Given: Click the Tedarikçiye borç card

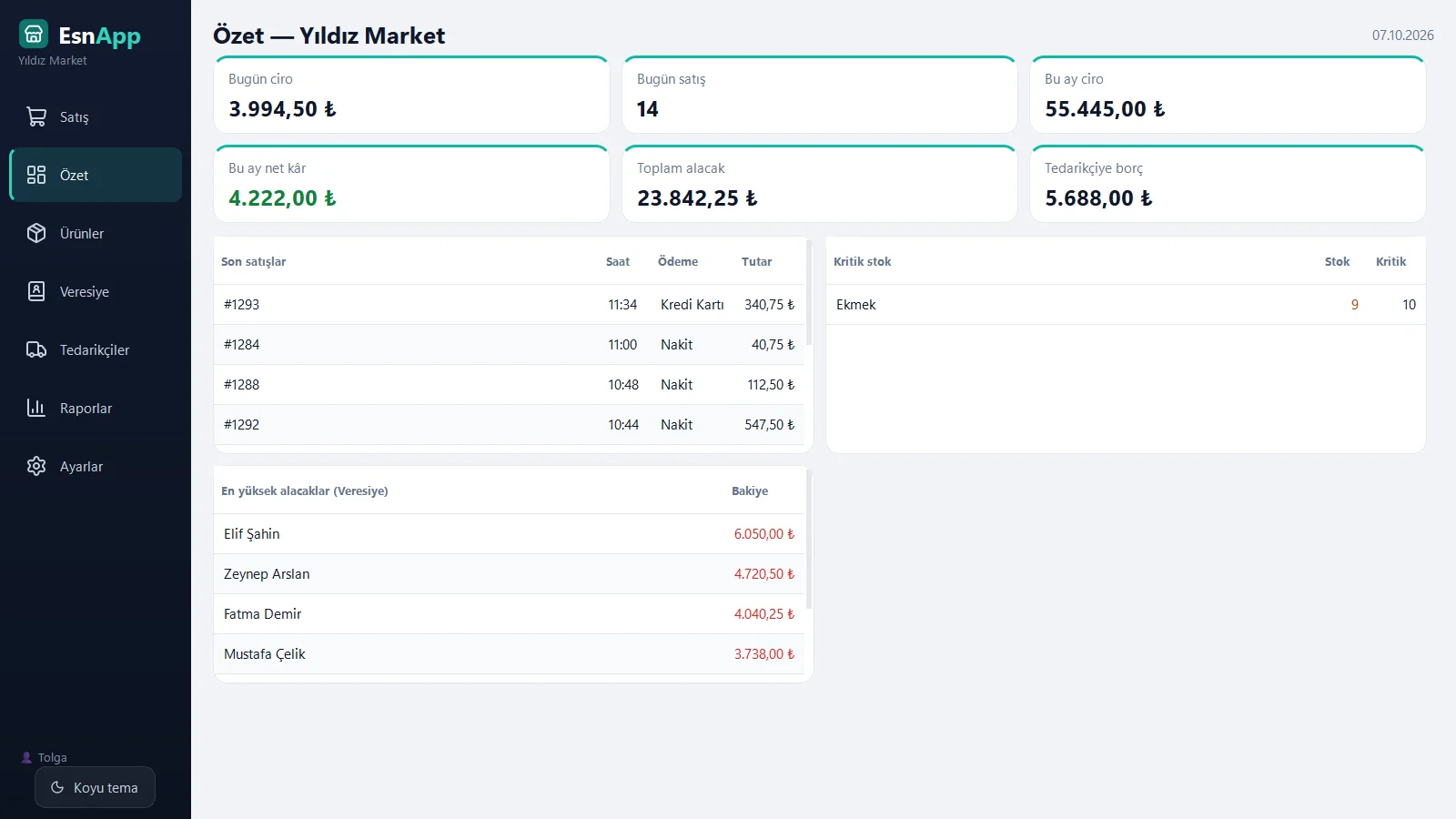Looking at the screenshot, I should [1228, 184].
